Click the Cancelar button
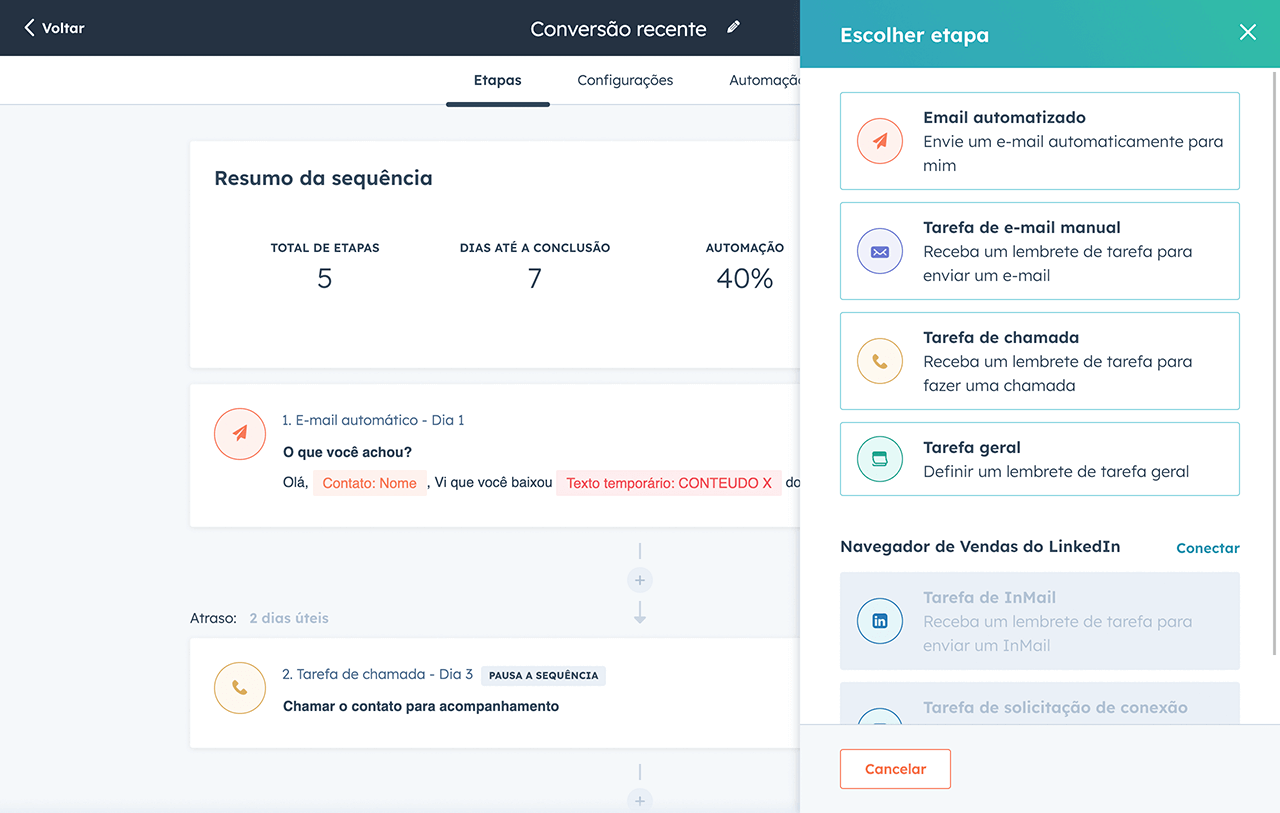The height and width of the screenshot is (813, 1280). pos(895,768)
